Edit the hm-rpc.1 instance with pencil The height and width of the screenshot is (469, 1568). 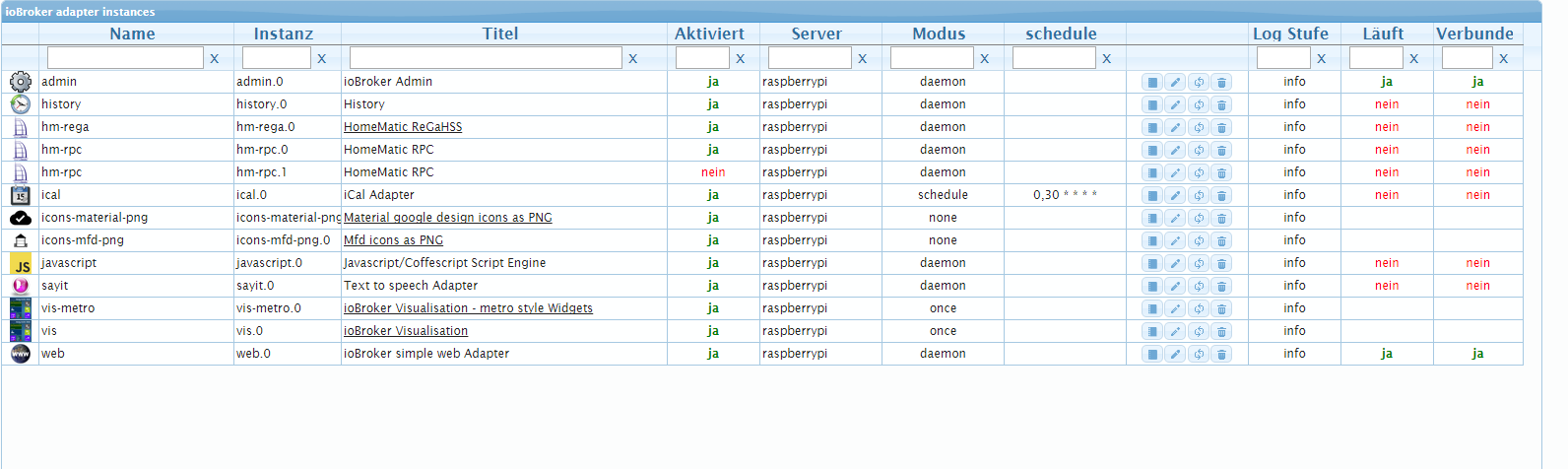(1175, 172)
